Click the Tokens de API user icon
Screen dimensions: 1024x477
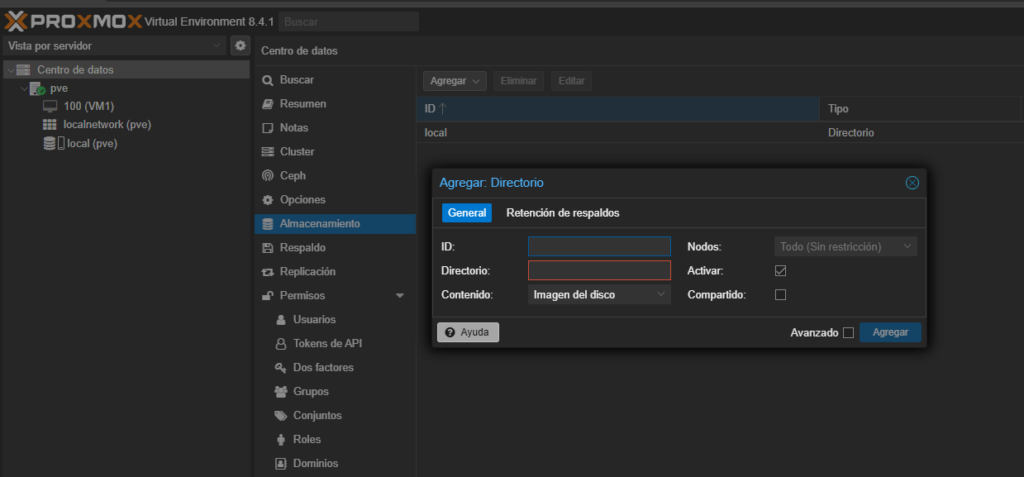[x=282, y=344]
